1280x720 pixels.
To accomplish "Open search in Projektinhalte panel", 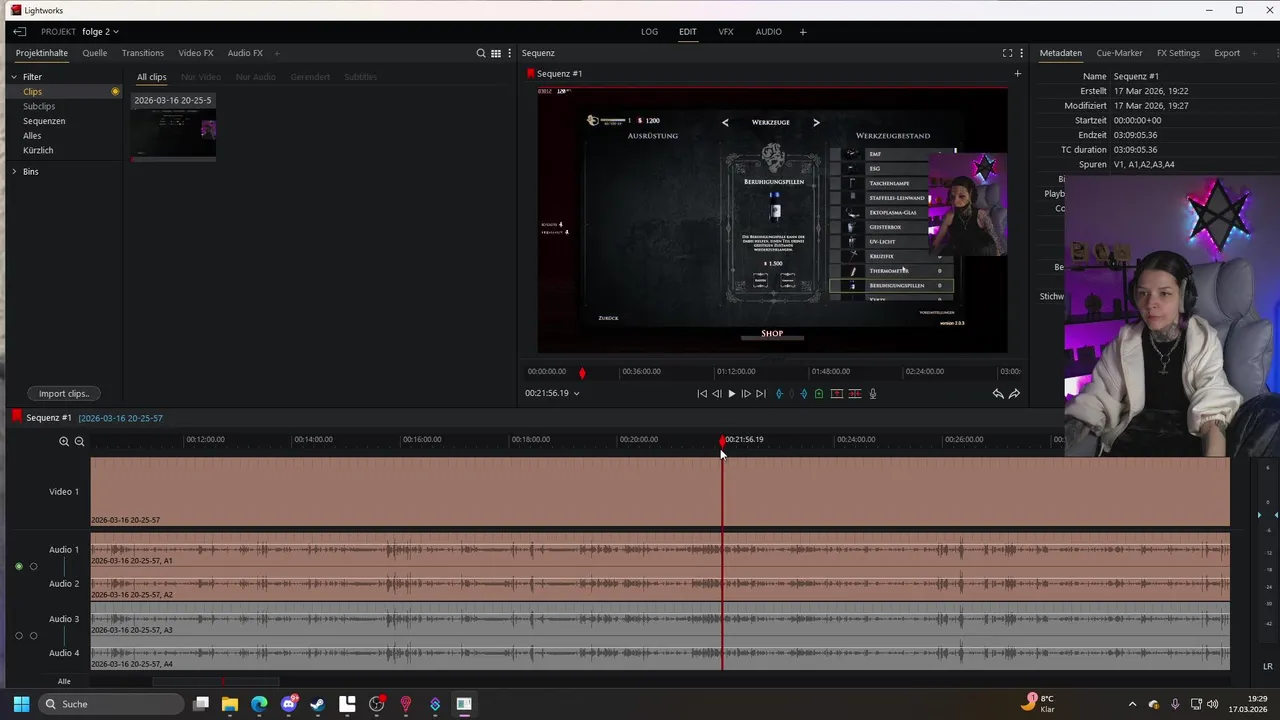I will 481,53.
